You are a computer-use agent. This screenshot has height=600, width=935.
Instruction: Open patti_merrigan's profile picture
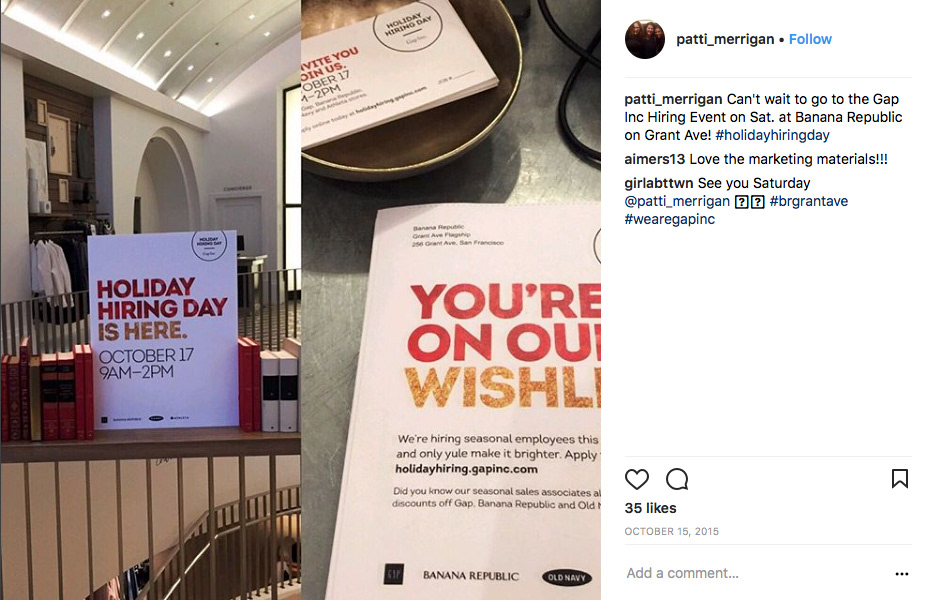click(x=645, y=39)
